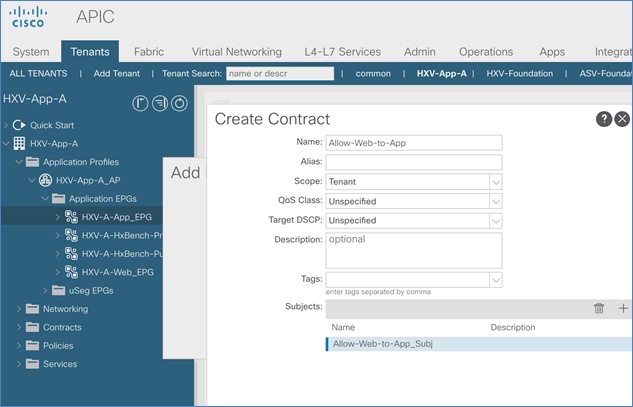The image size is (633, 407).
Task: Expand the Networking node
Action: [19, 308]
